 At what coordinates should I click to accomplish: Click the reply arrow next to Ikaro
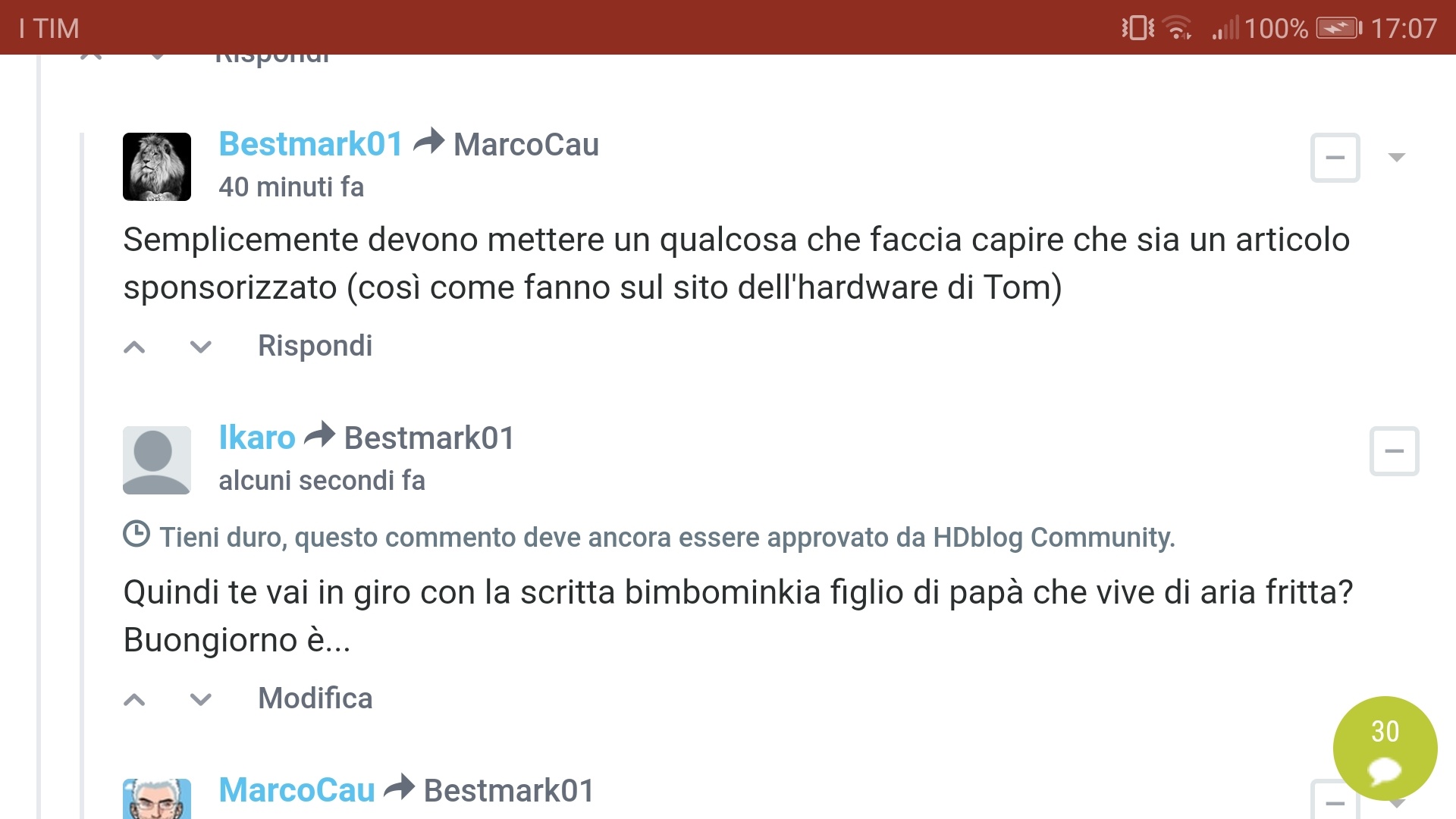(x=319, y=435)
